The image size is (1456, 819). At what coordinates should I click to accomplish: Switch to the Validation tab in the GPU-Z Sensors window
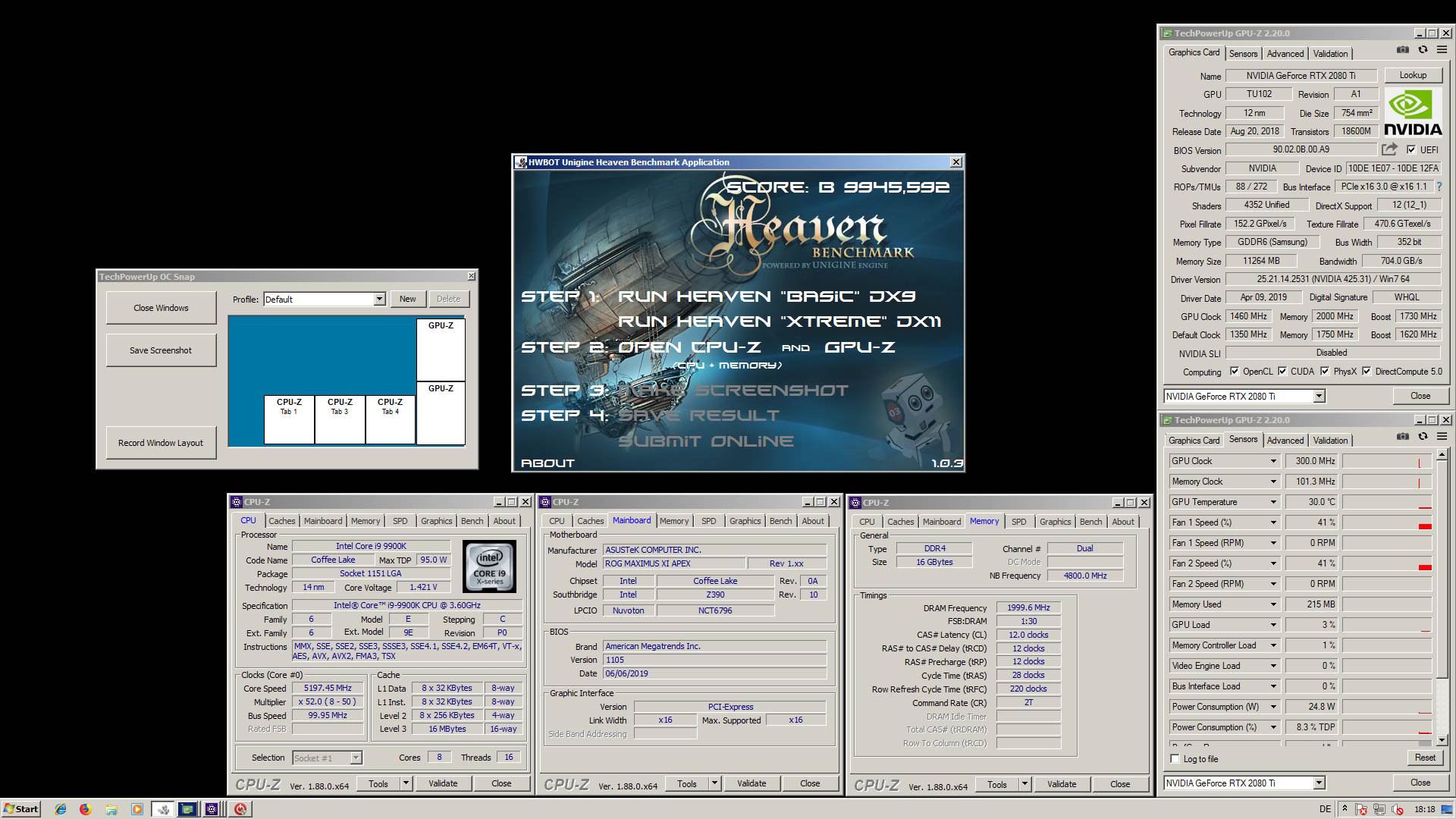click(1330, 441)
